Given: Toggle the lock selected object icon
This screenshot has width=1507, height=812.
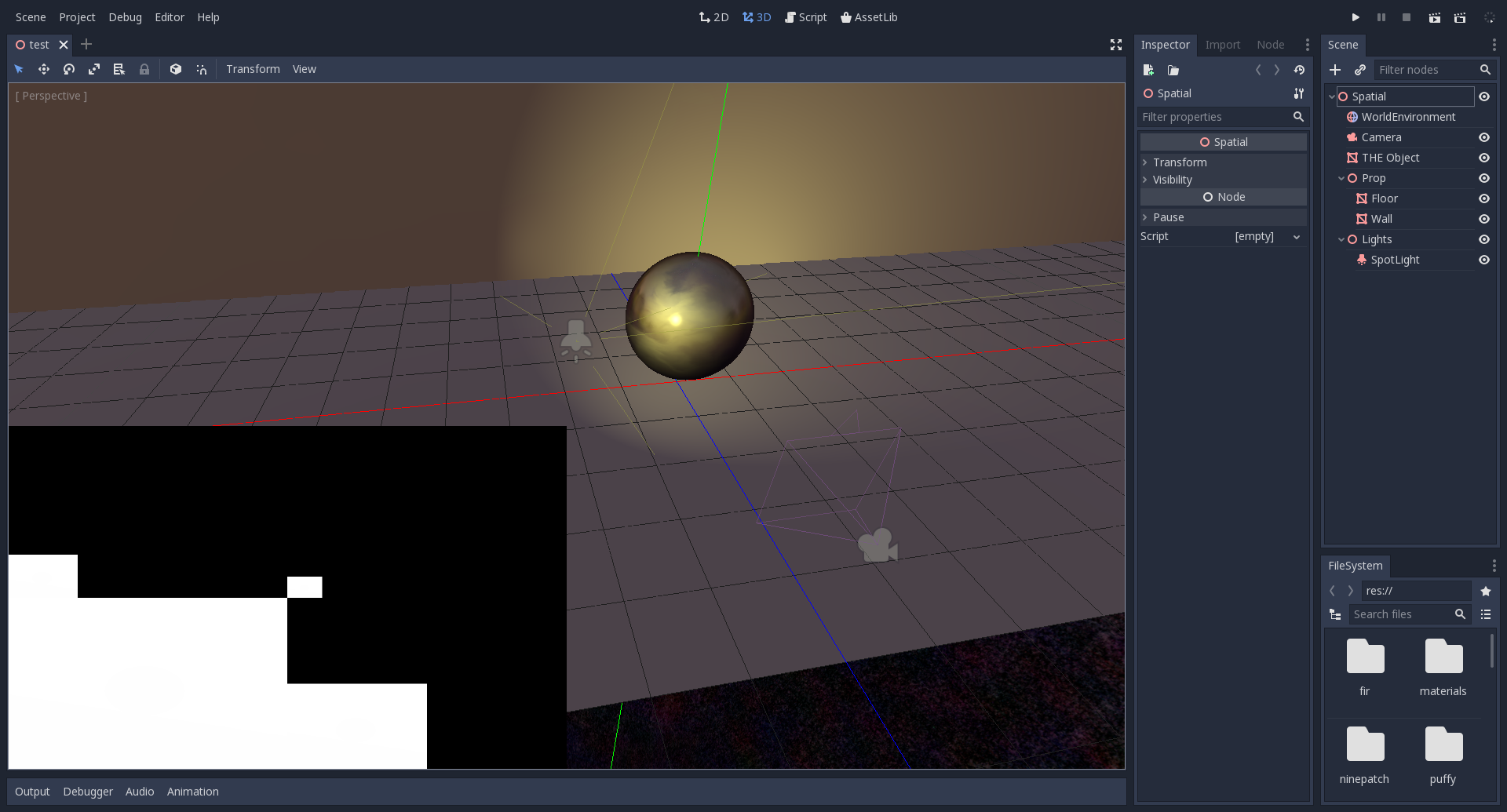Looking at the screenshot, I should [144, 69].
